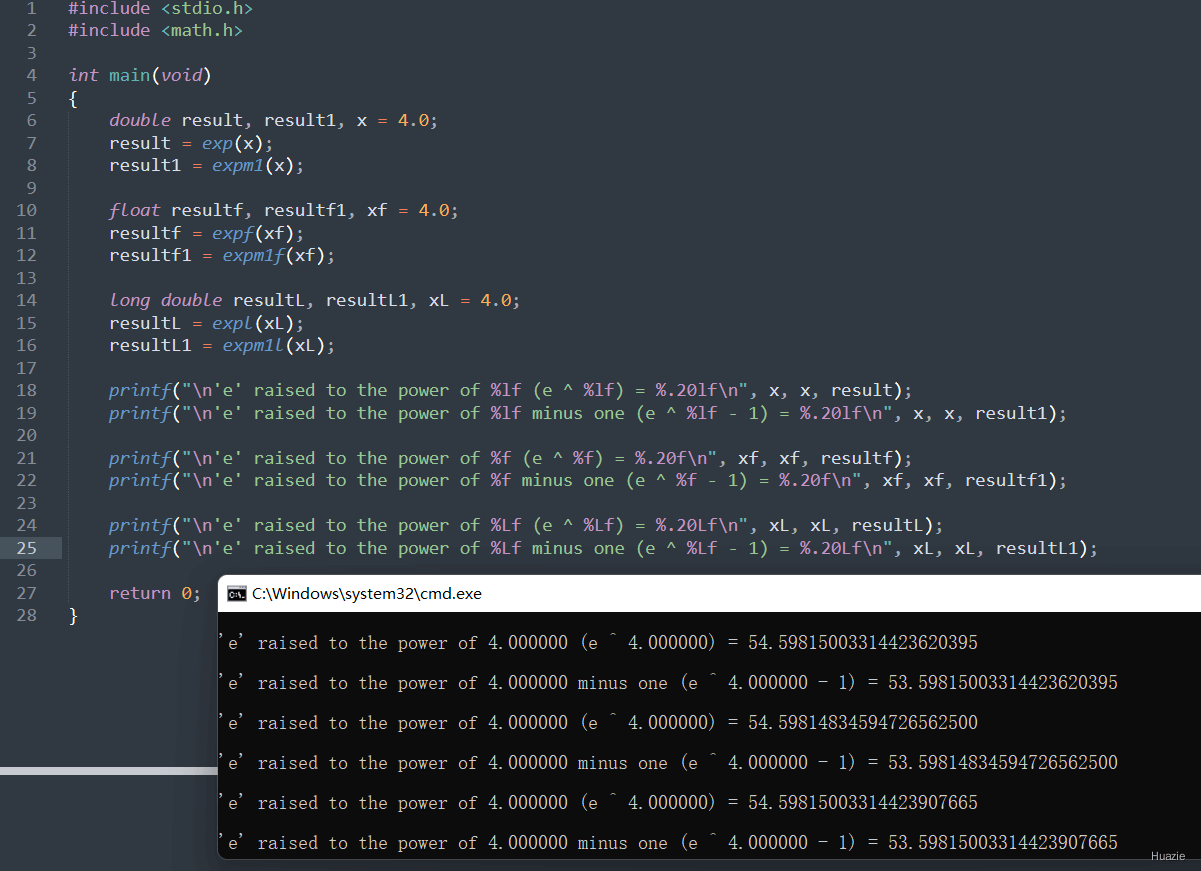Click the 'double result, result1, x = 4.0;' line

273,120
